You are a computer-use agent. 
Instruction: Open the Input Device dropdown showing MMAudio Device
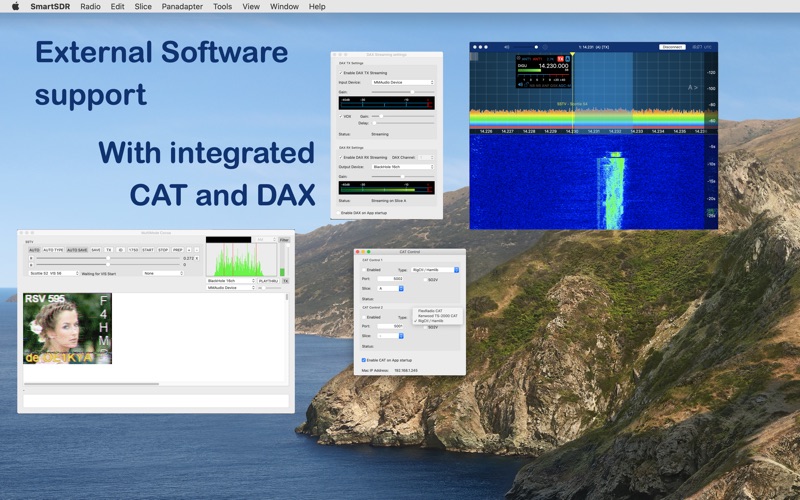tap(403, 82)
